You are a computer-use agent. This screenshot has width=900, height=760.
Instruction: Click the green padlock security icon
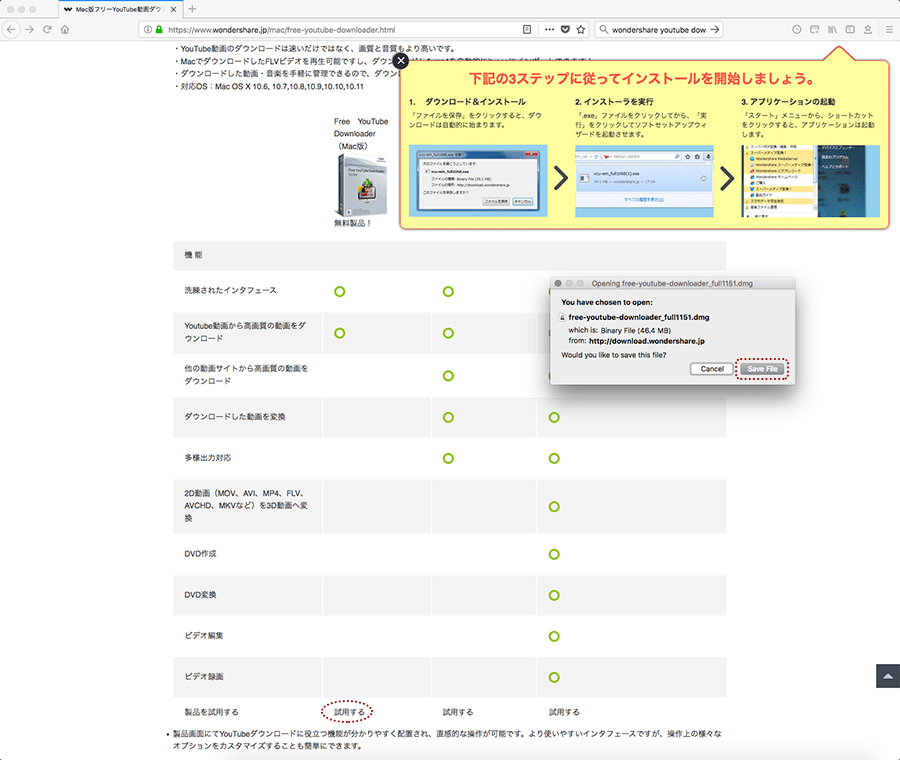pos(159,29)
